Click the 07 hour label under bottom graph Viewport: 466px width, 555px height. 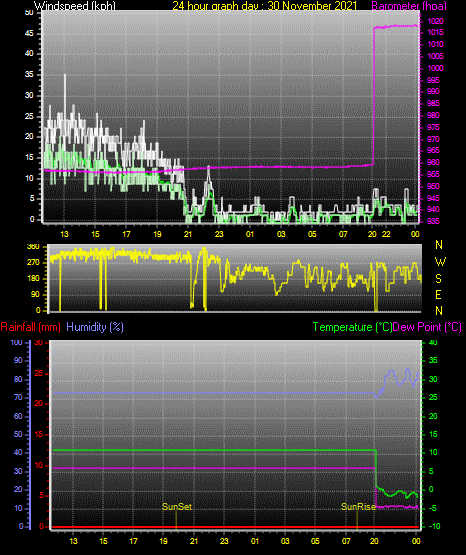tap(346, 541)
